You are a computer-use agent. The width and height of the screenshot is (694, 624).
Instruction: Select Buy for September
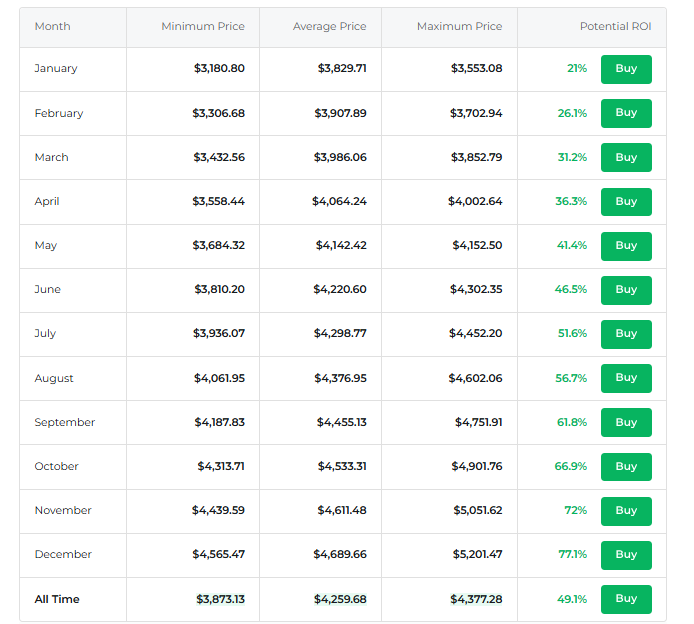click(626, 422)
